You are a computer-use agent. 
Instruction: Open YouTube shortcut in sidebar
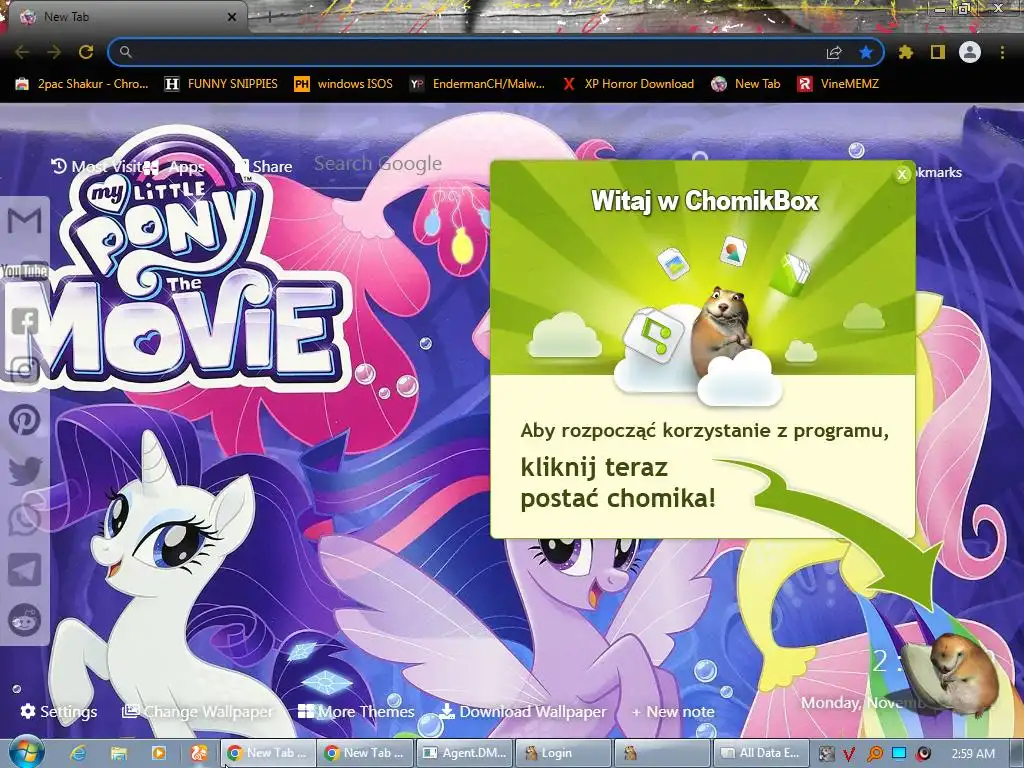[x=25, y=270]
